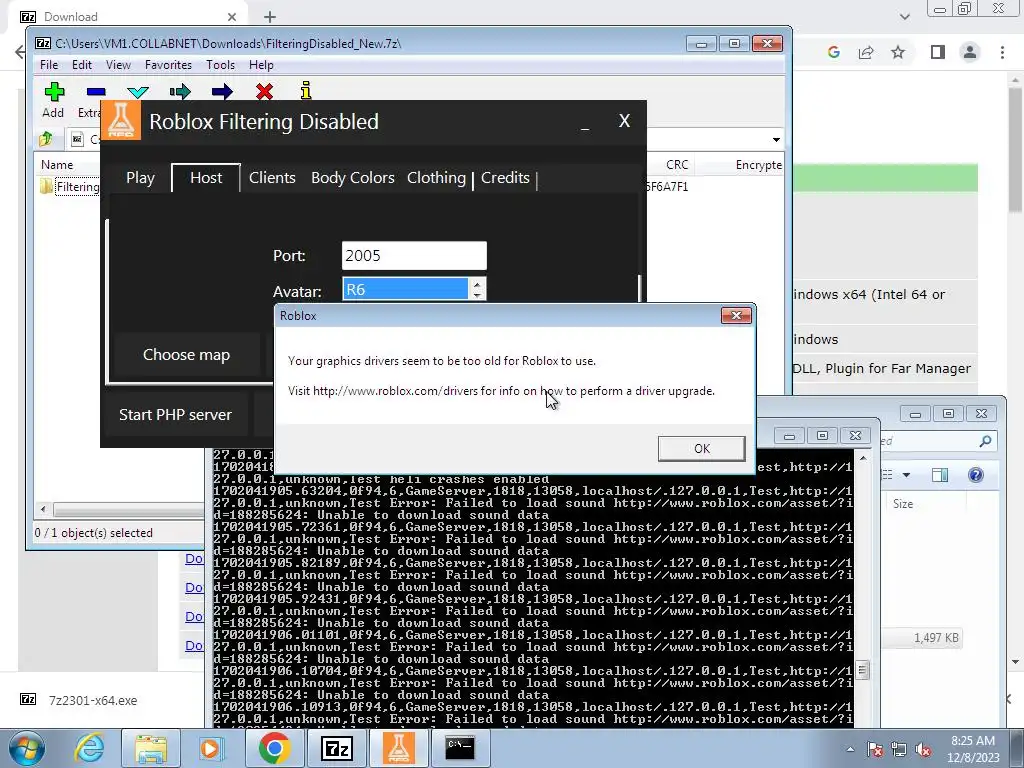Viewport: 1024px width, 768px height.
Task: Open a new Chrome tab with plus button
Action: (x=270, y=17)
